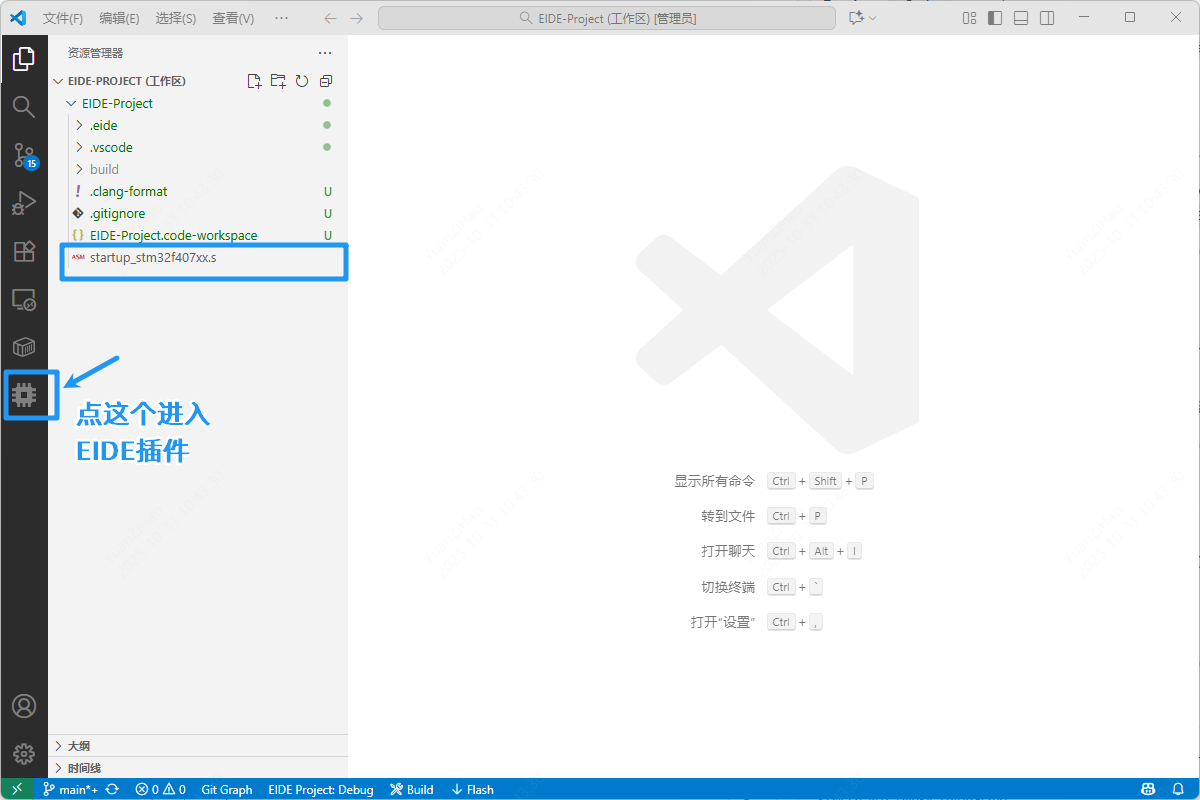Screen dimensions: 1200x800
Task: Click the New File icon in explorer
Action: (254, 81)
